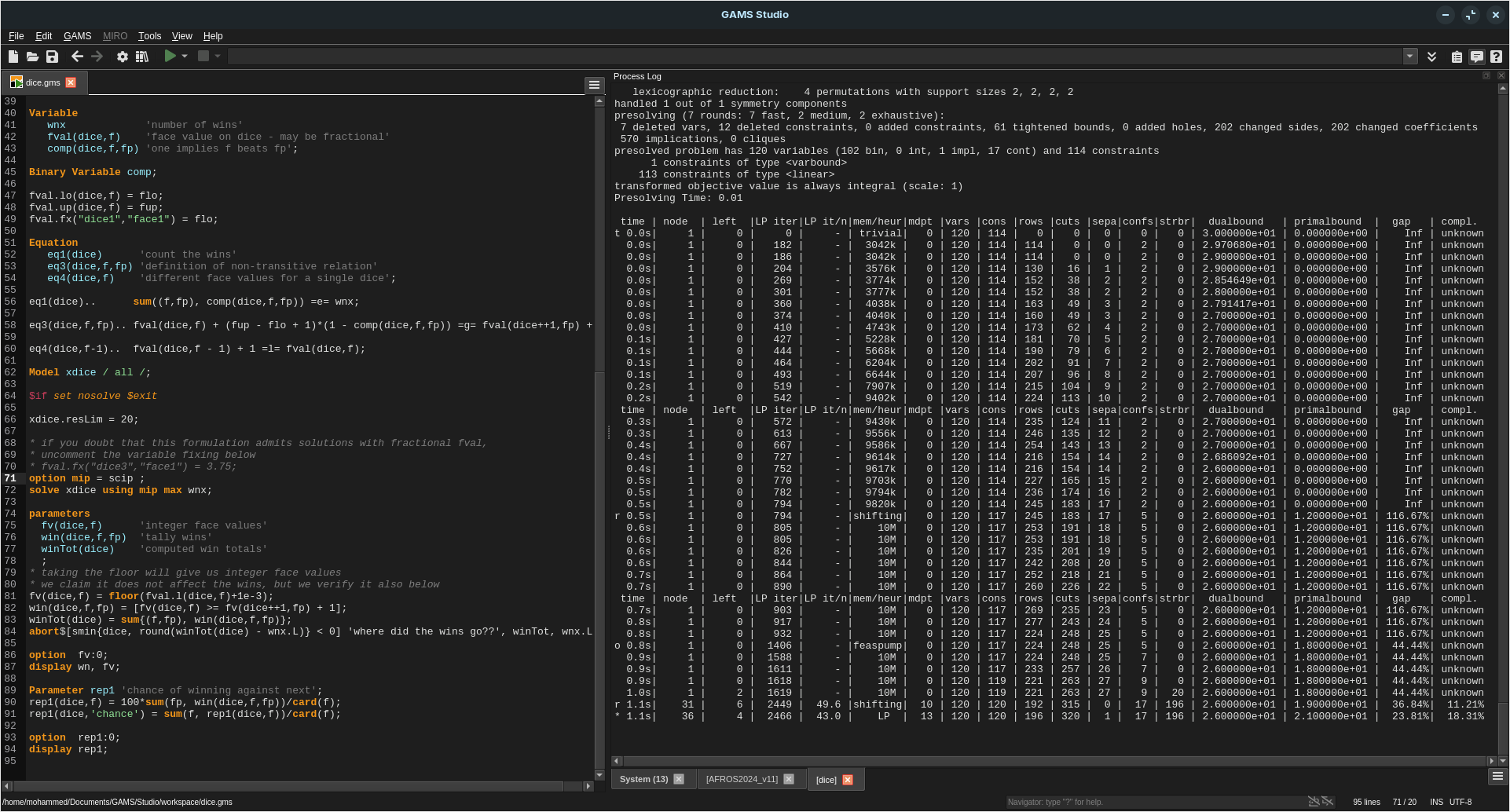Image resolution: width=1510 pixels, height=812 pixels.
Task: Toggle the project explorer clipboard icon
Action: pos(1457,57)
